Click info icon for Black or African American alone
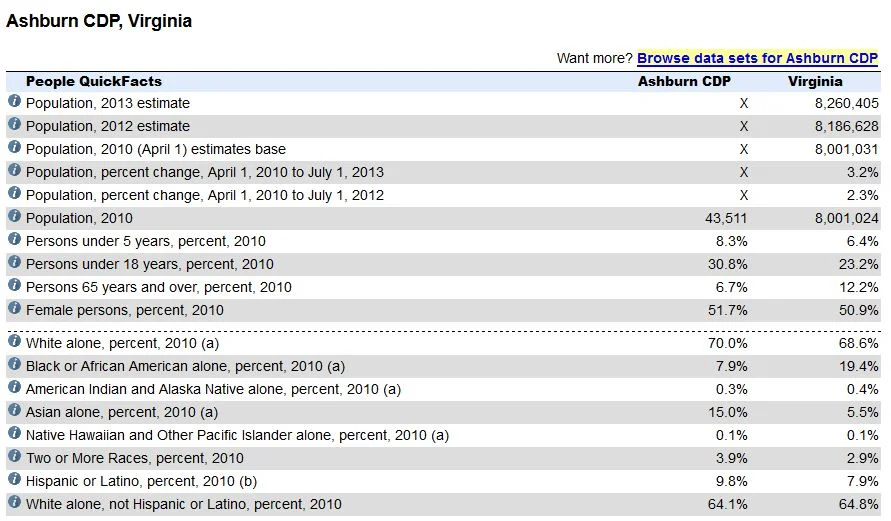This screenshot has width=891, height=521. 14,365
